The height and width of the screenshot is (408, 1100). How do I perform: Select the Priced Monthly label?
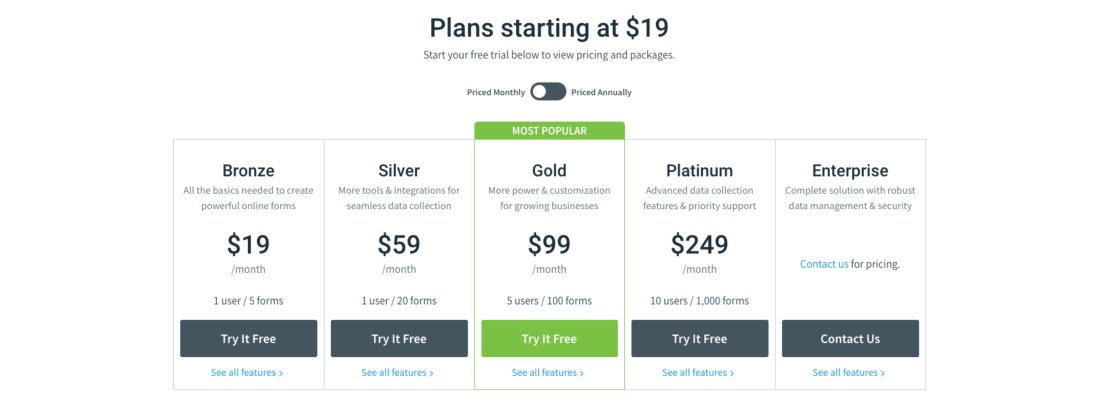pos(496,93)
